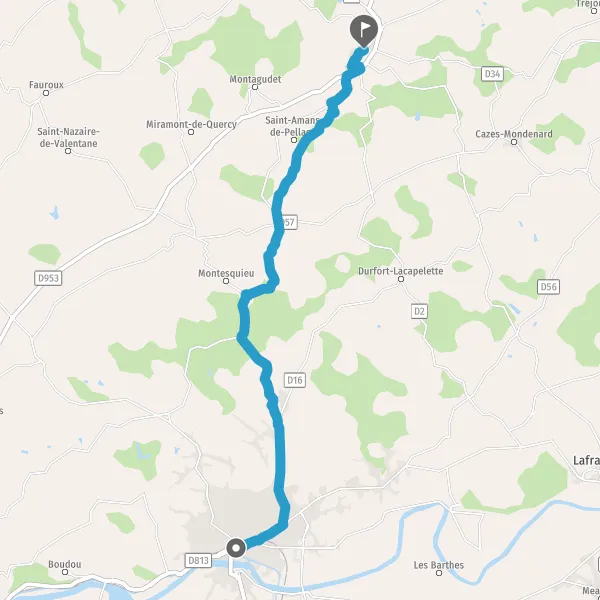Click the D2 road badge
Image resolution: width=600 pixels, height=600 pixels.
(419, 311)
